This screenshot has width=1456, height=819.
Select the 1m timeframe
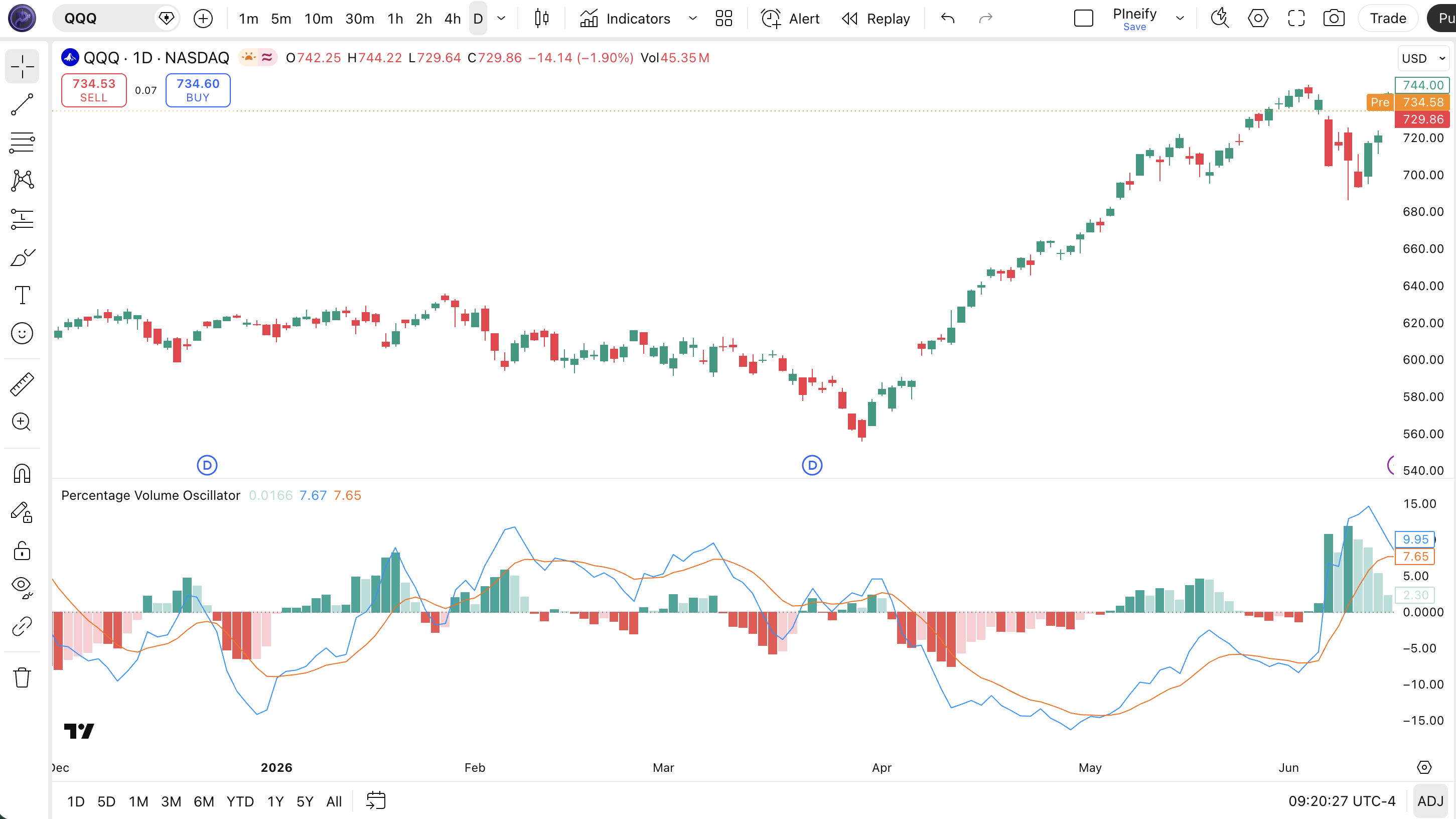[248, 19]
